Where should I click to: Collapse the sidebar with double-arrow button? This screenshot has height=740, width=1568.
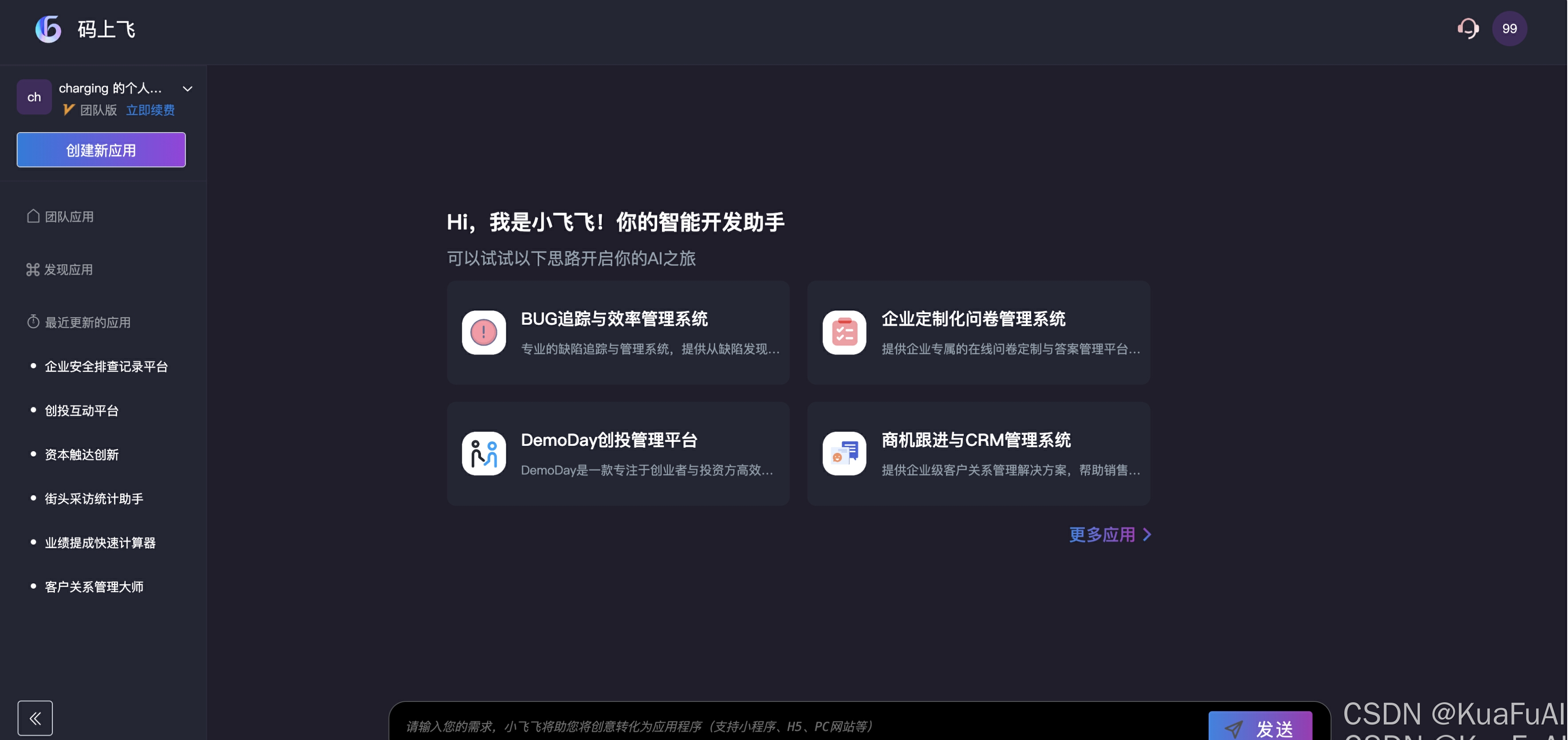pyautogui.click(x=35, y=718)
